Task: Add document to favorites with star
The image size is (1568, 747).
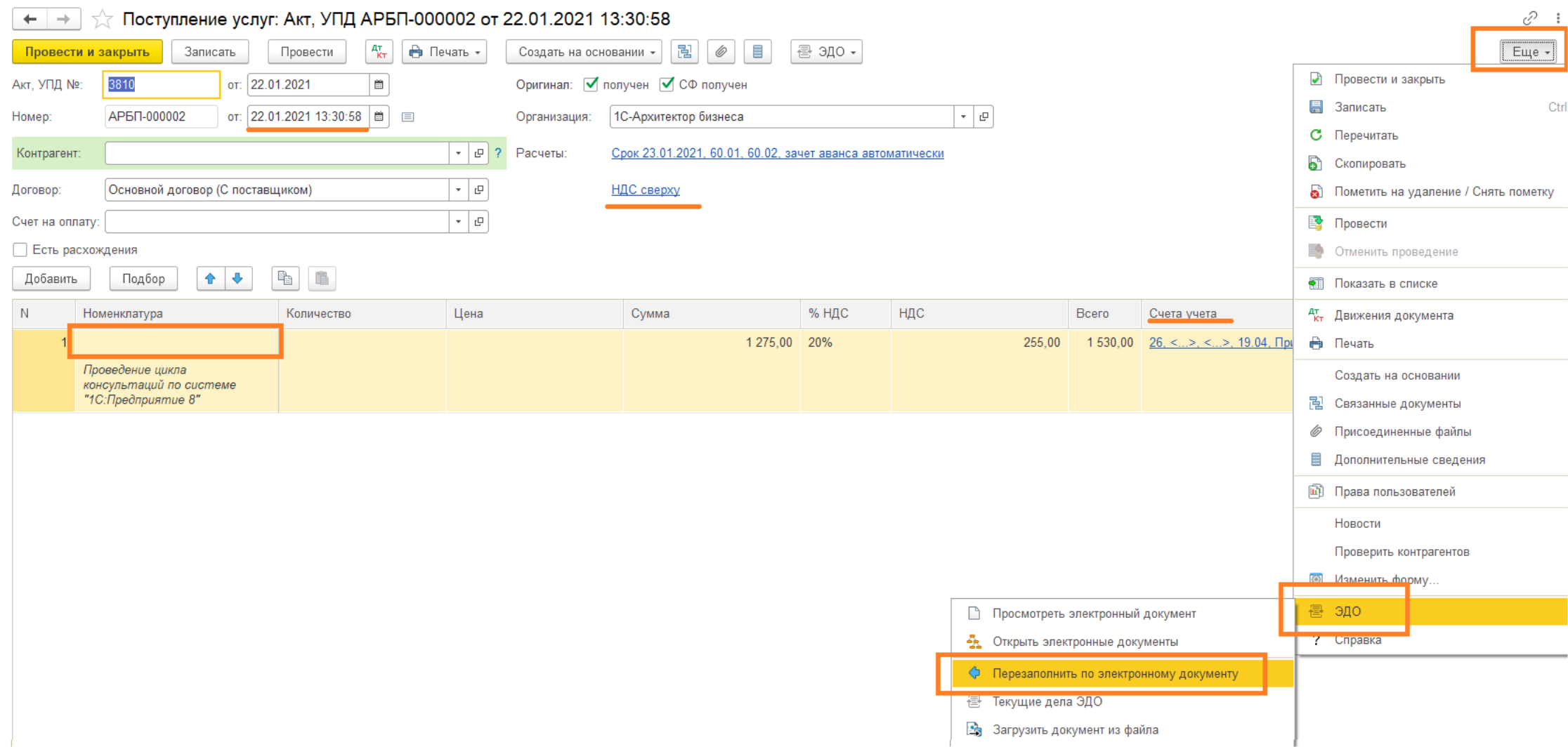Action: [x=103, y=19]
